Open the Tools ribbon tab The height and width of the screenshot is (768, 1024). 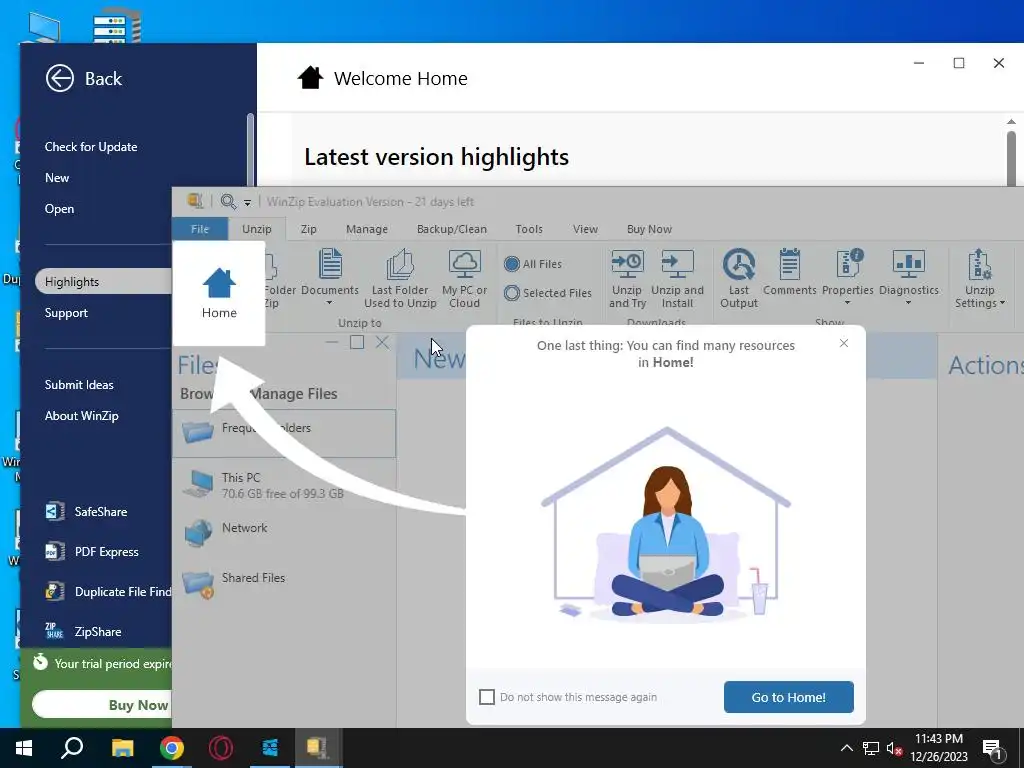point(528,229)
